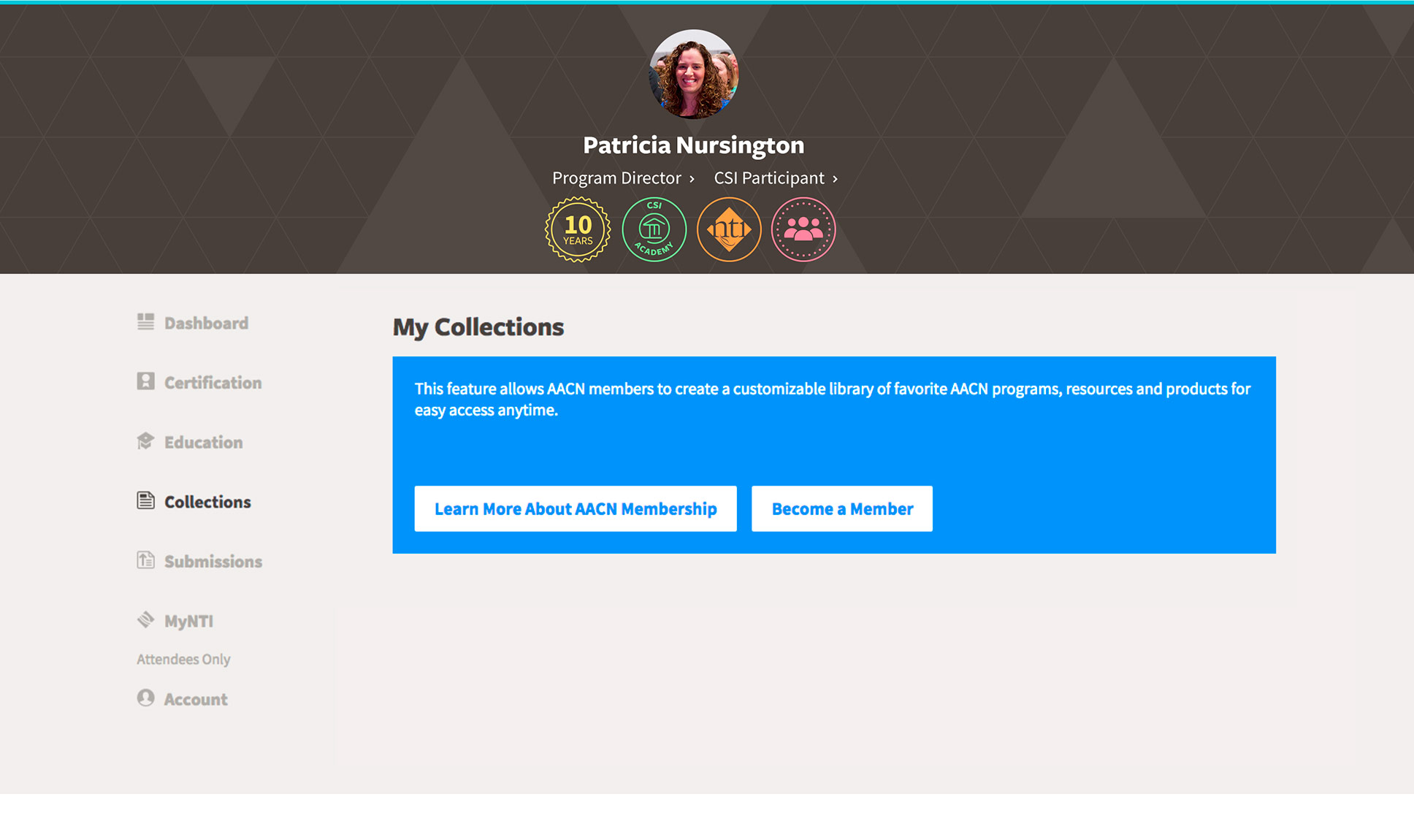Screen dimensions: 1414x840
Task: Expand the Program Director chevron
Action: point(692,179)
